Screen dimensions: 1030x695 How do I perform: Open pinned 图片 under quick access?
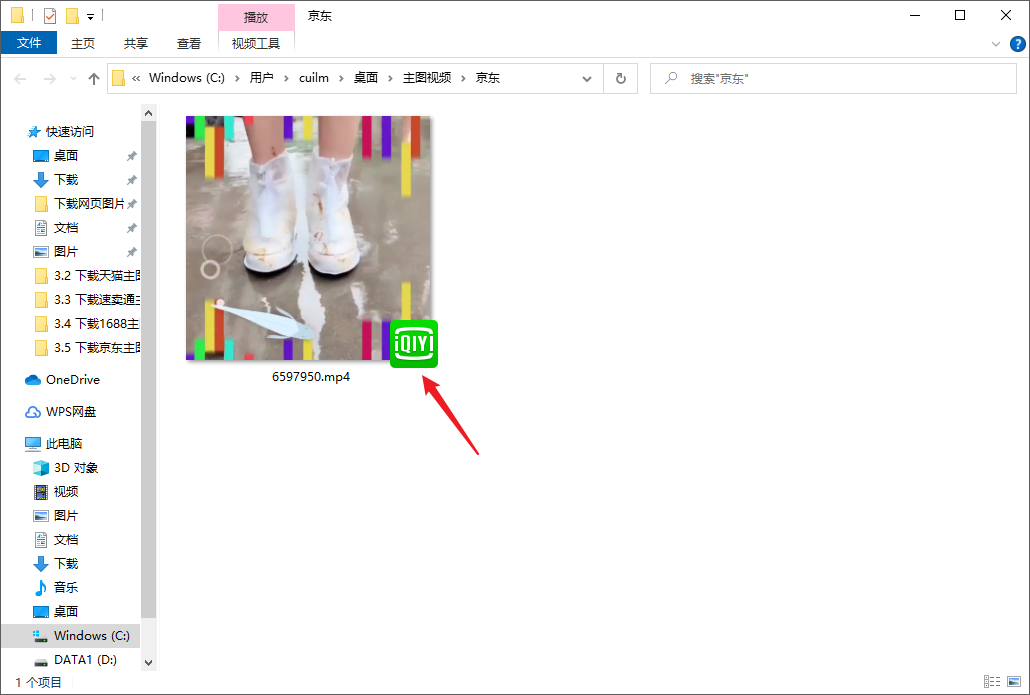[66, 252]
